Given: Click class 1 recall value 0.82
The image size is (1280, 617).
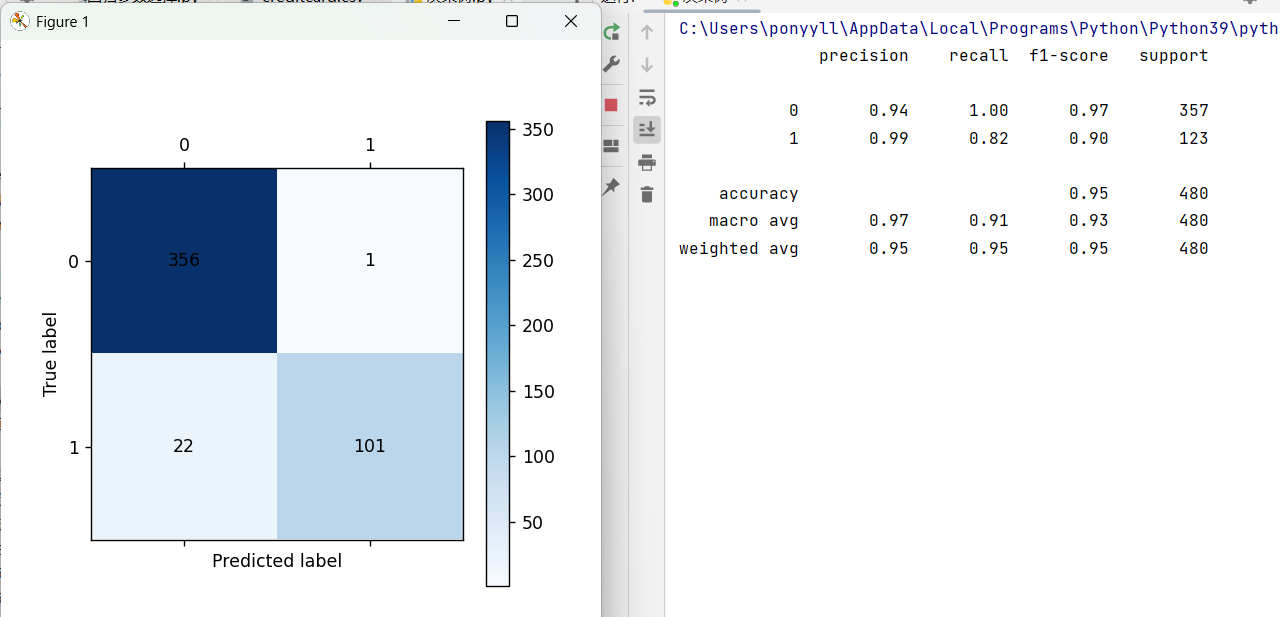Looking at the screenshot, I should (x=989, y=139).
